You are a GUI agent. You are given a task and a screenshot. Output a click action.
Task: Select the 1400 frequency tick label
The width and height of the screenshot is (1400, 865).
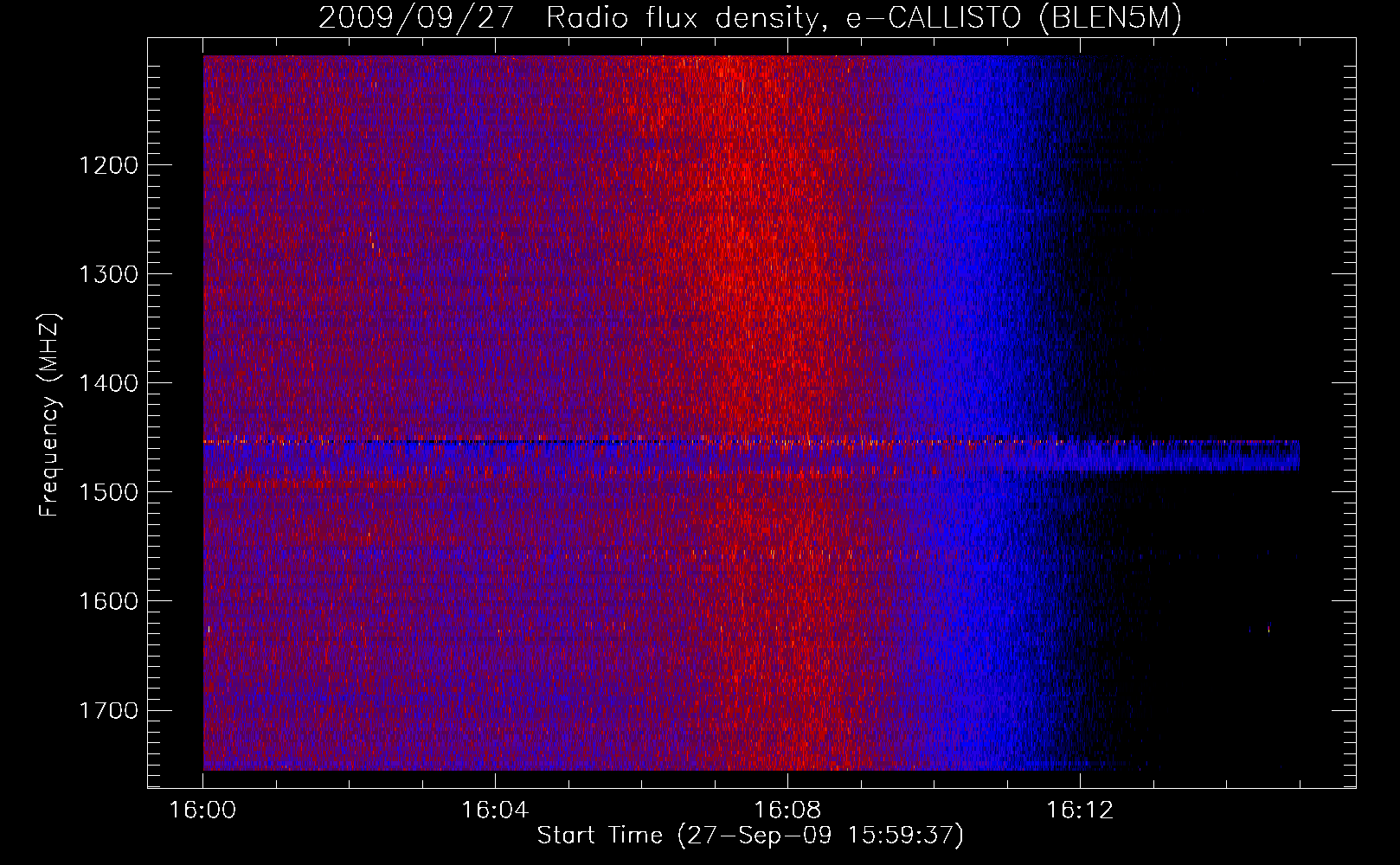[x=108, y=383]
